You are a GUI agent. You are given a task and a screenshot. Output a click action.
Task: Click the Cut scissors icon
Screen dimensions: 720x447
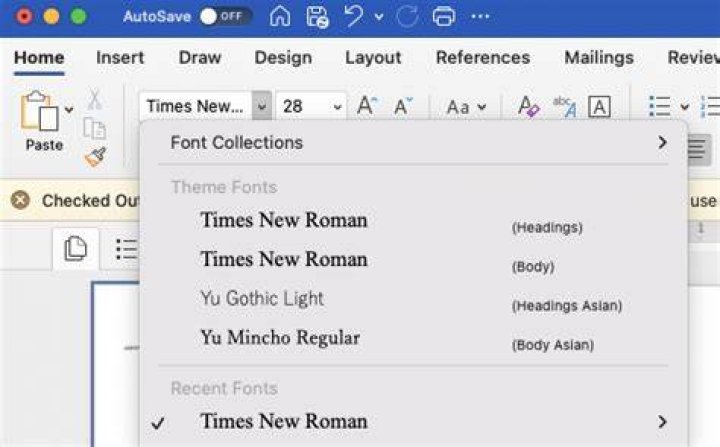(95, 99)
